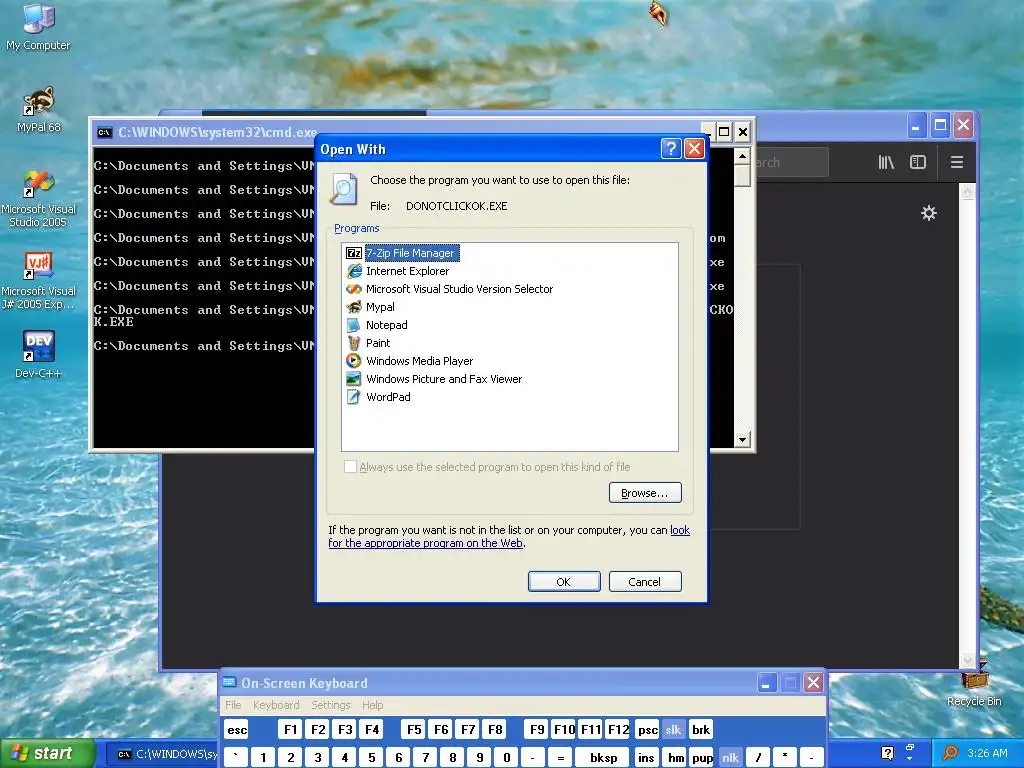
Task: Toggle the browser sidebar icon
Action: (x=918, y=162)
